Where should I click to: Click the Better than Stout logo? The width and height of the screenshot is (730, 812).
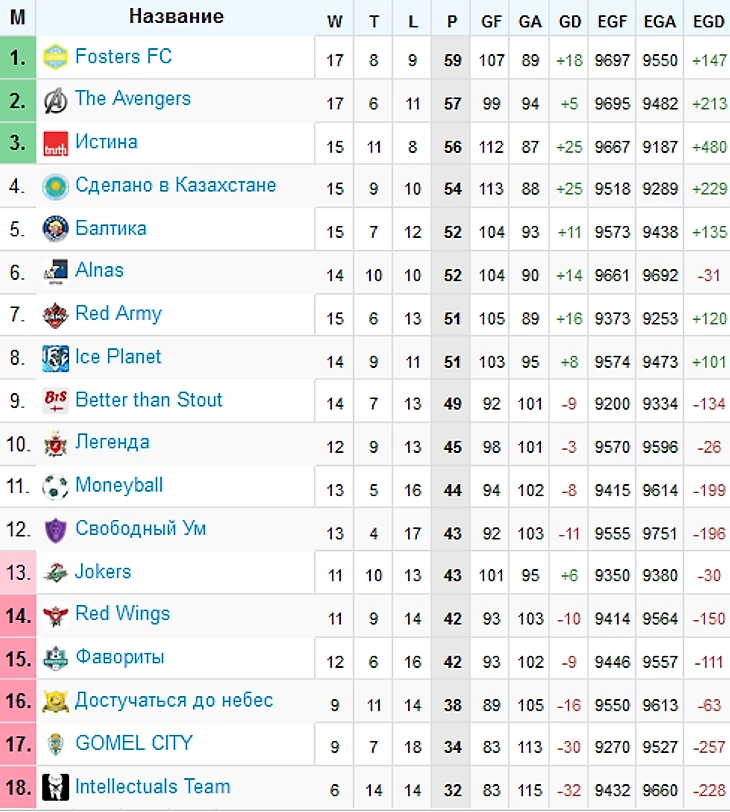[55, 401]
